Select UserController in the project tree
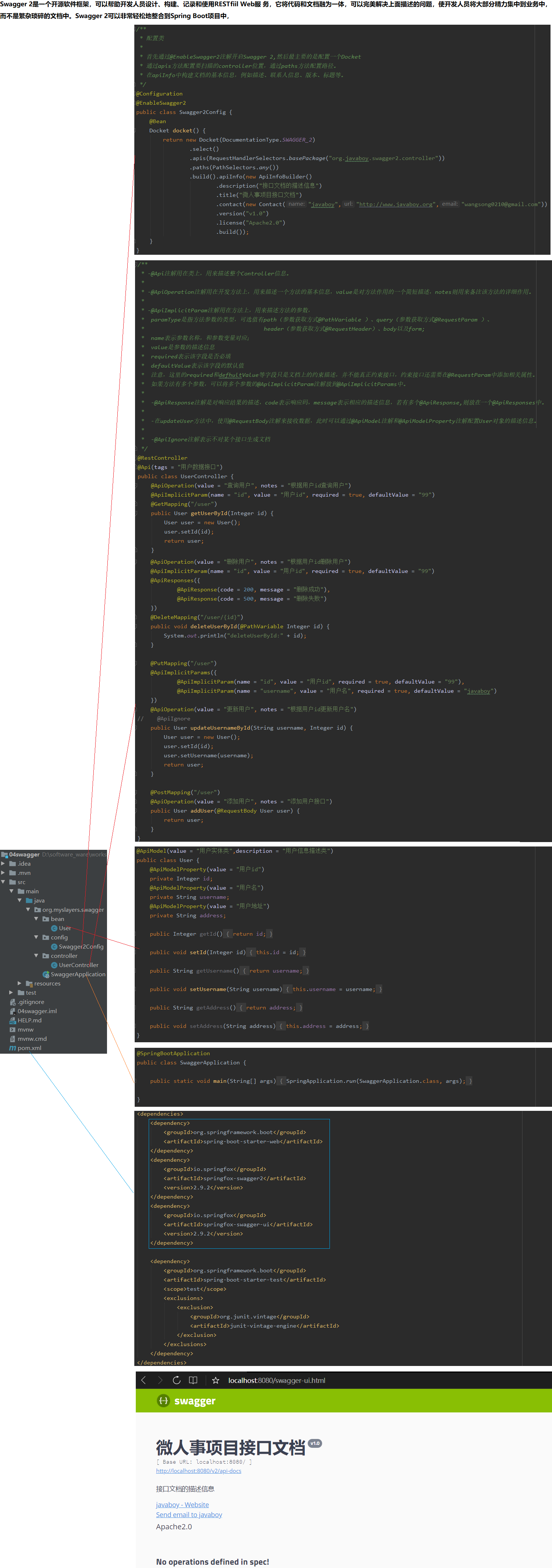The image size is (552, 1568). [79, 966]
